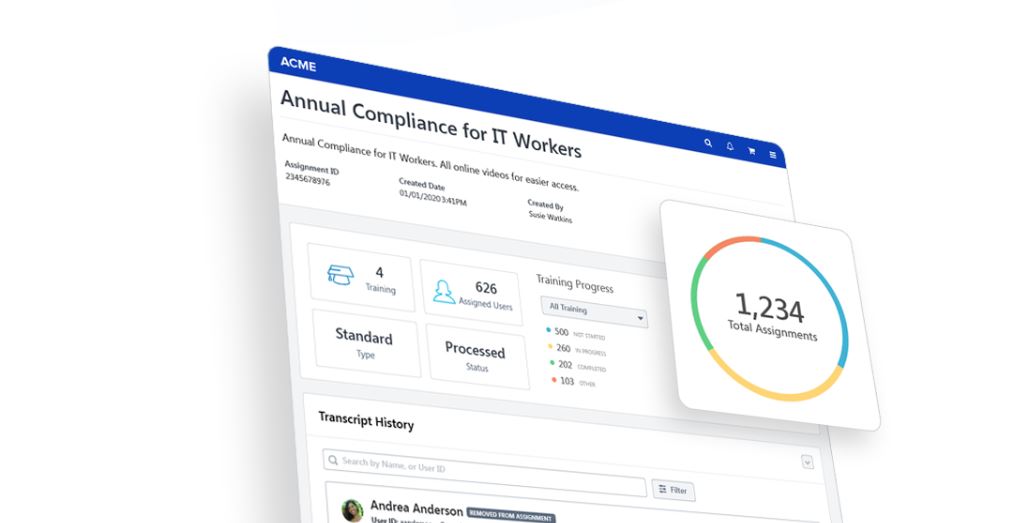Click the Created Date 01/01/2020 3:41PM value

click(432, 197)
